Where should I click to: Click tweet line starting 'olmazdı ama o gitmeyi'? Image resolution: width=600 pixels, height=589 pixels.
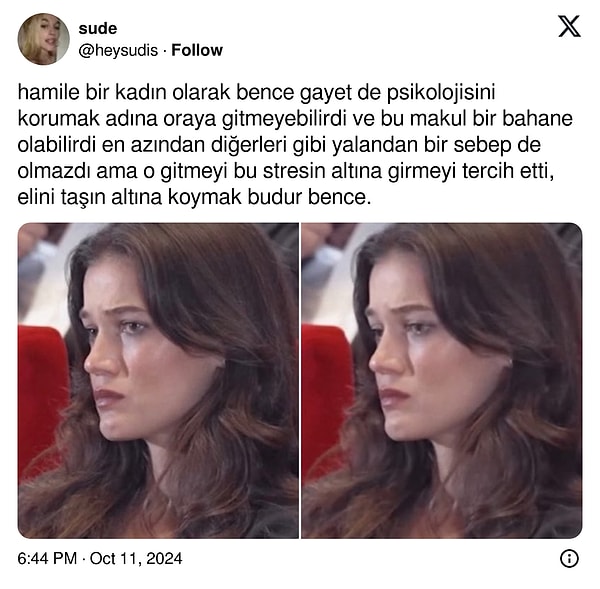click(286, 171)
